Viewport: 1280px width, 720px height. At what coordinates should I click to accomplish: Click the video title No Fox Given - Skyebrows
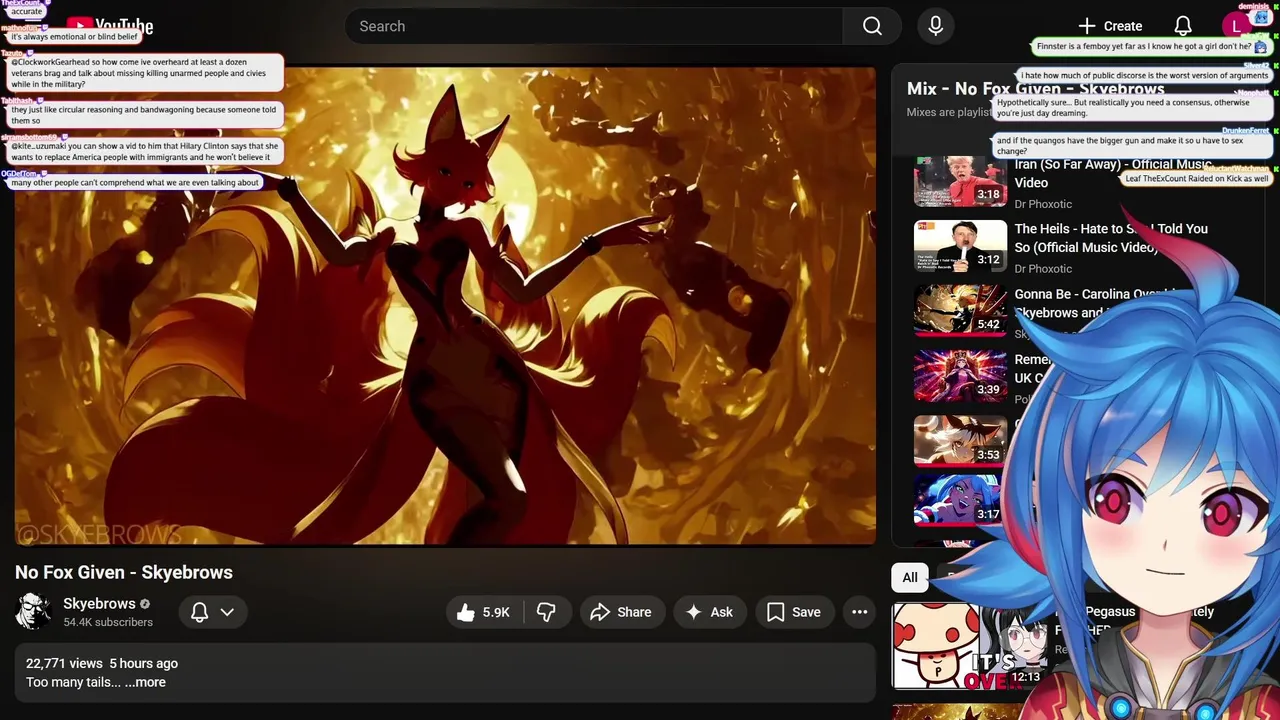pyautogui.click(x=124, y=572)
